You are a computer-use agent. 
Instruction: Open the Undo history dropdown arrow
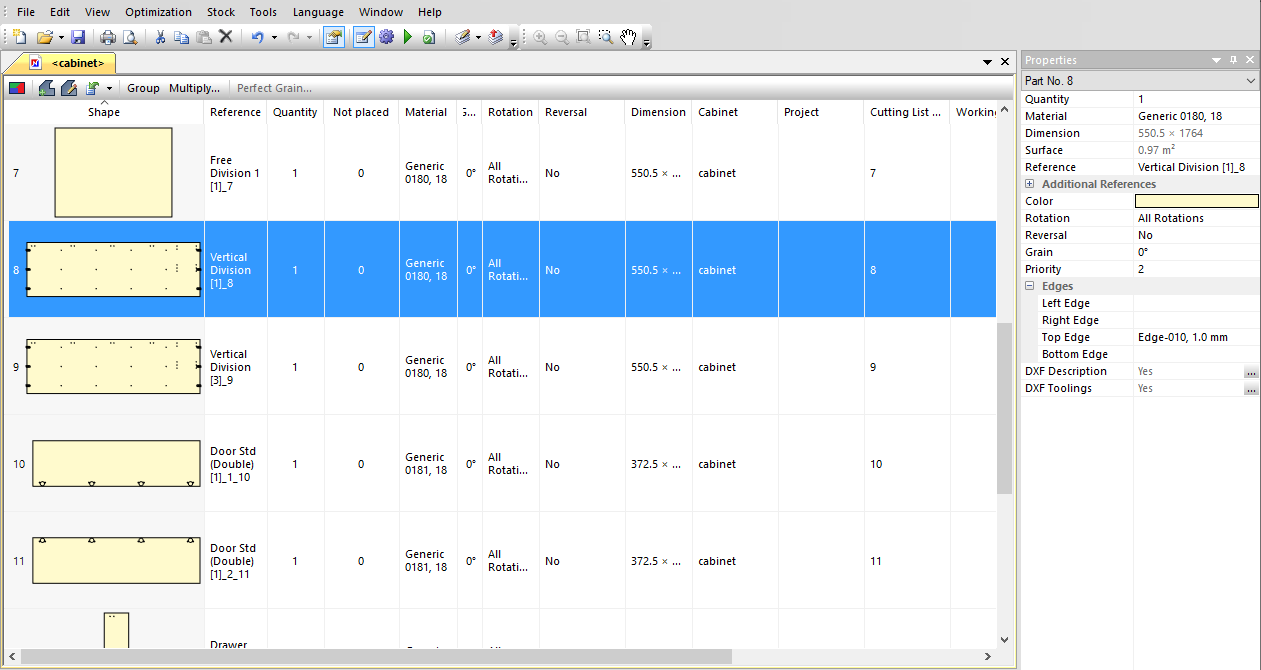[x=273, y=38]
